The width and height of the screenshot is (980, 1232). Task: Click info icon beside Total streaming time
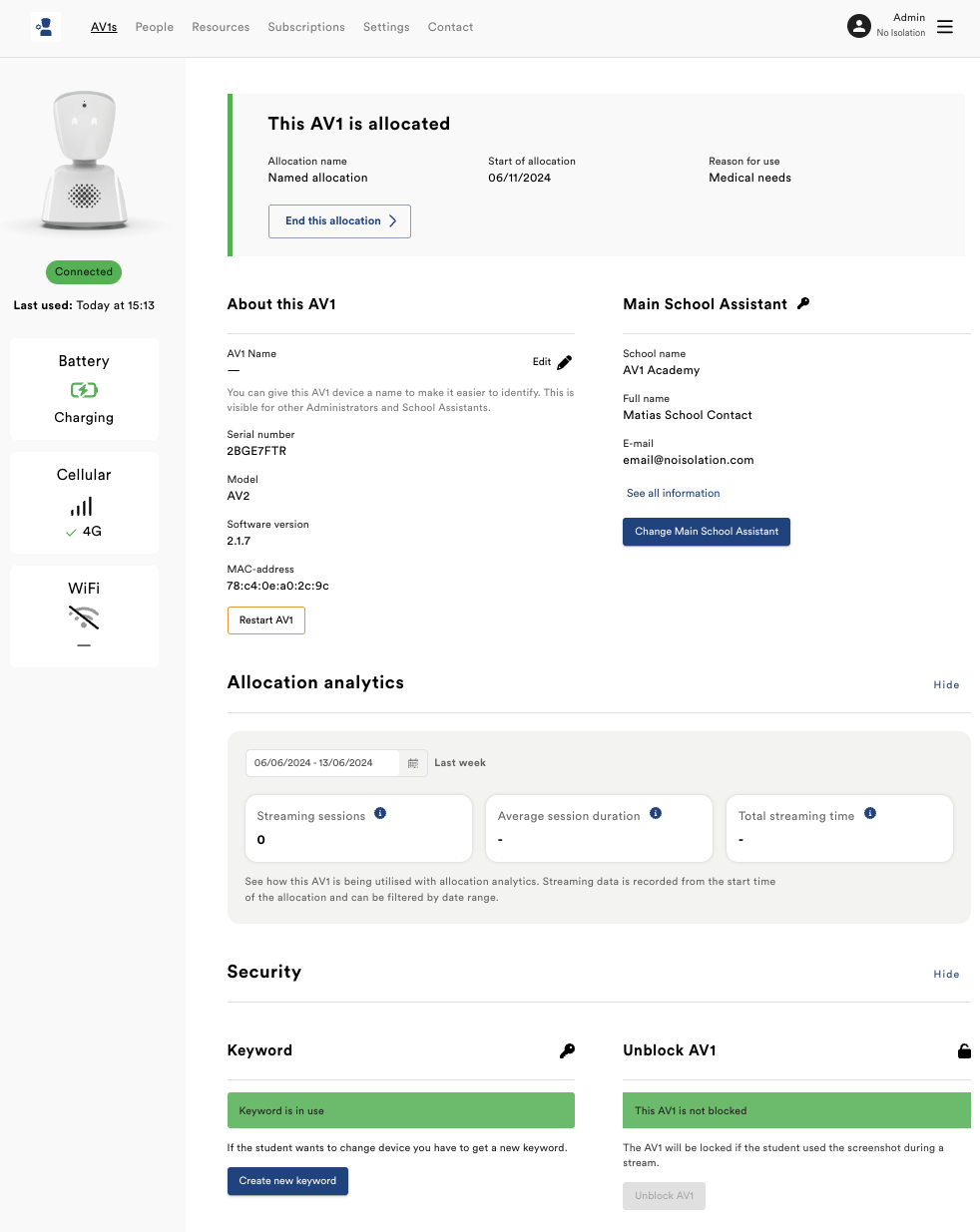click(x=870, y=813)
